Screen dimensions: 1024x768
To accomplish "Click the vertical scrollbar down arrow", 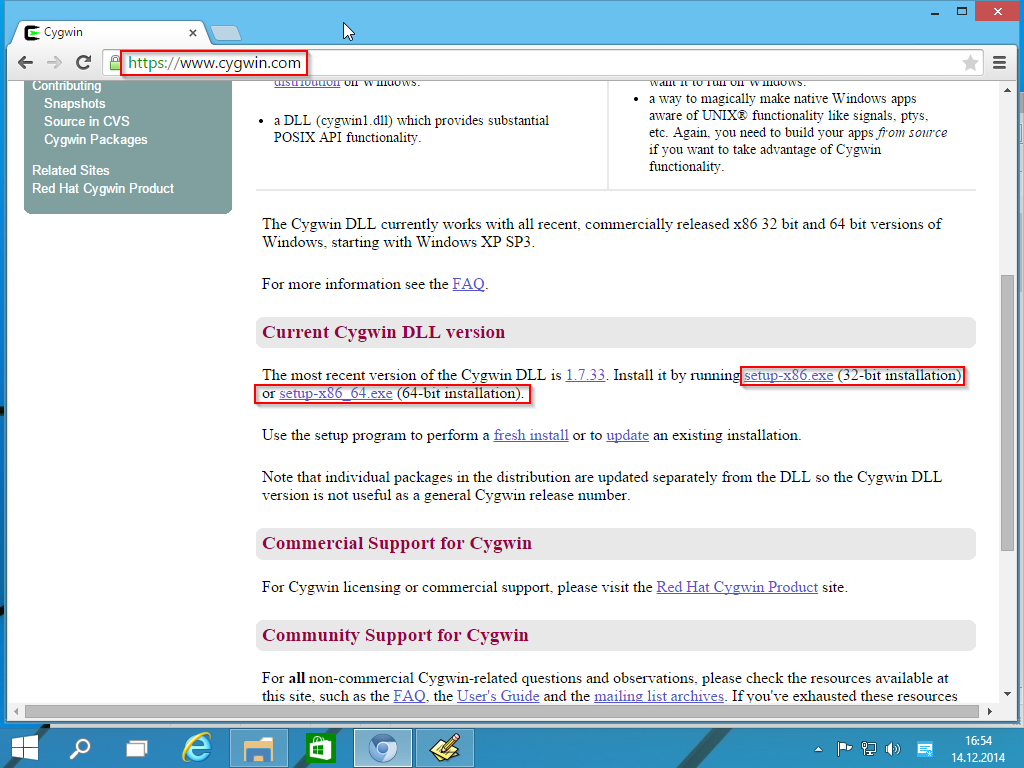I will click(1008, 694).
